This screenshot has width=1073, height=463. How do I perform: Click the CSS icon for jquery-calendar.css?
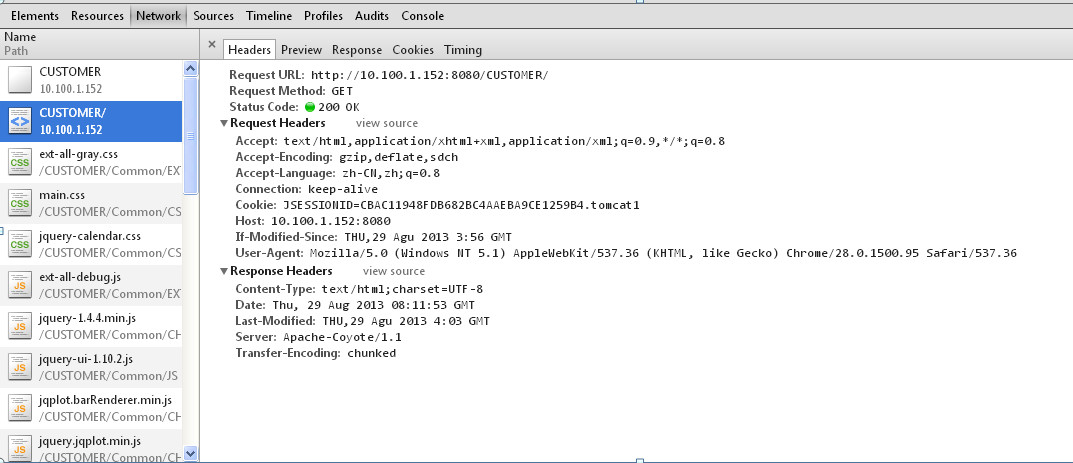click(20, 244)
